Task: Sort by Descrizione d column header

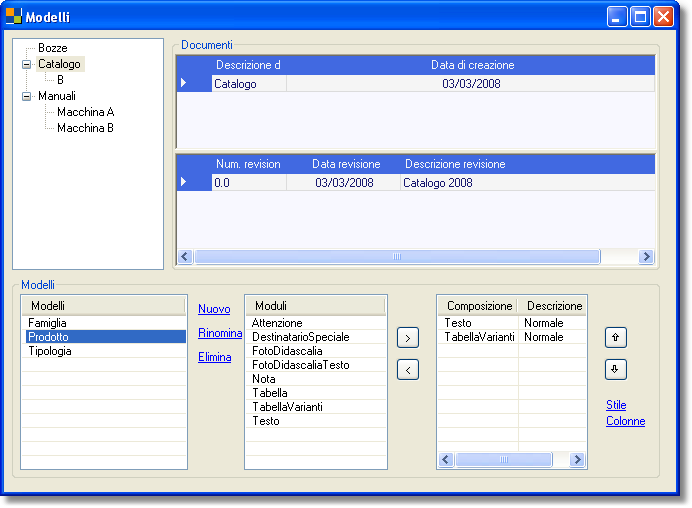Action: 248,65
